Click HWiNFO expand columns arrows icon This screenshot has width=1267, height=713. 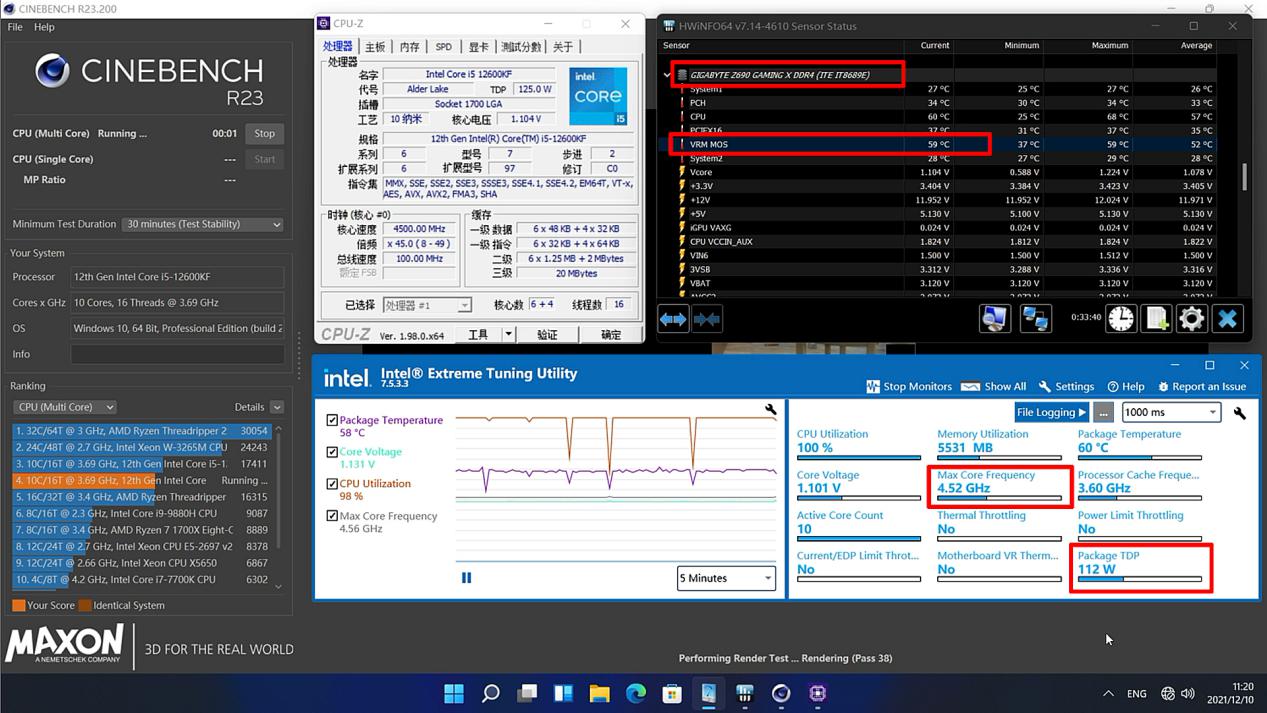673,319
